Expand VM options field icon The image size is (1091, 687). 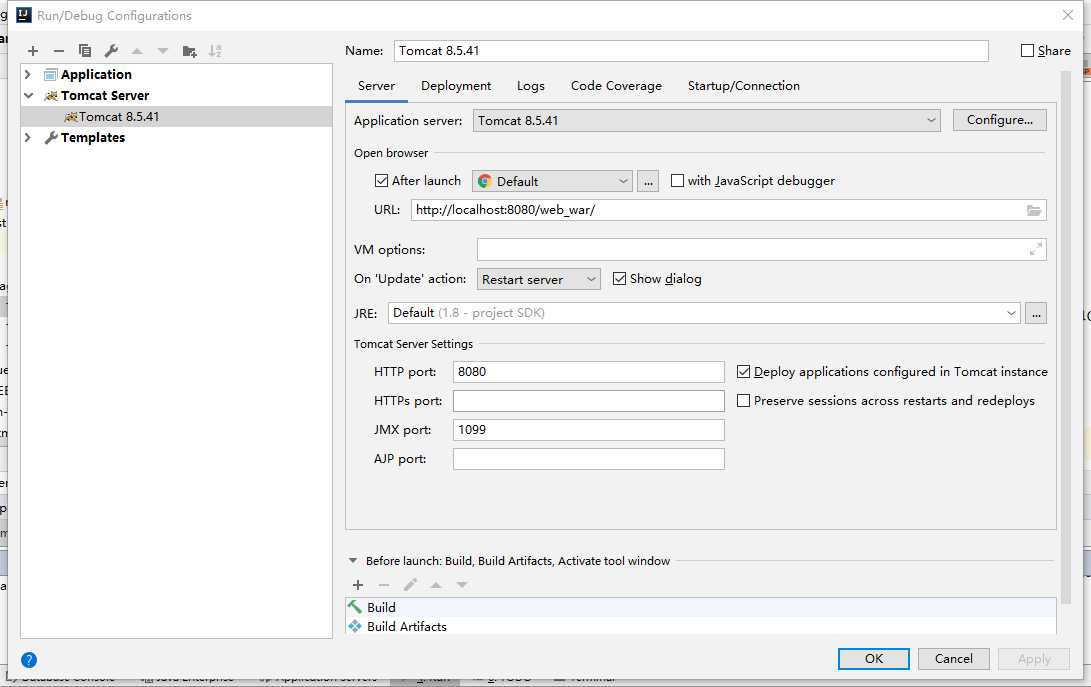coord(1036,249)
